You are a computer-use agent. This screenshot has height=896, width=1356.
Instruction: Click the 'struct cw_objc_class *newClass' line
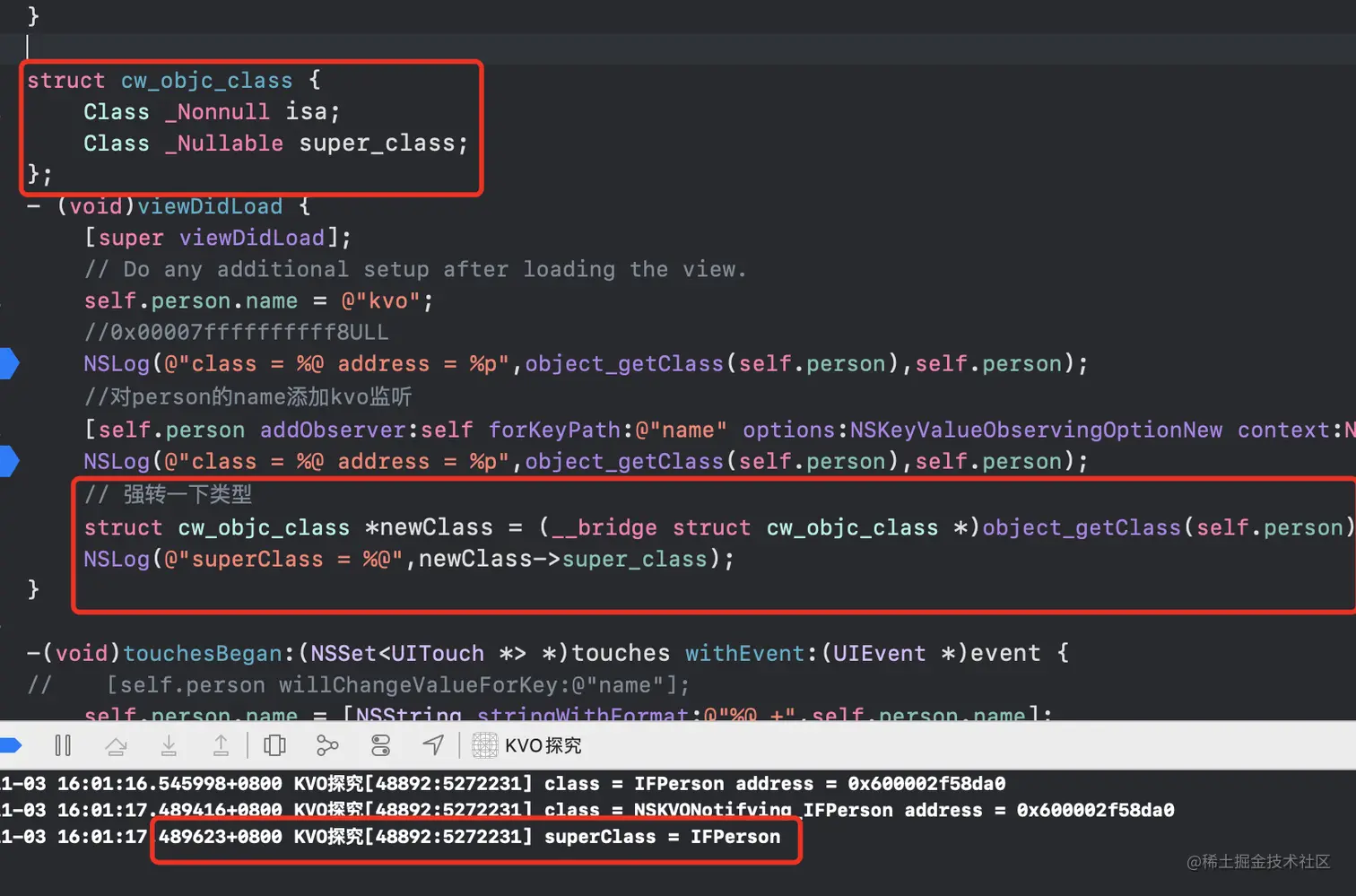pyautogui.click(x=719, y=527)
